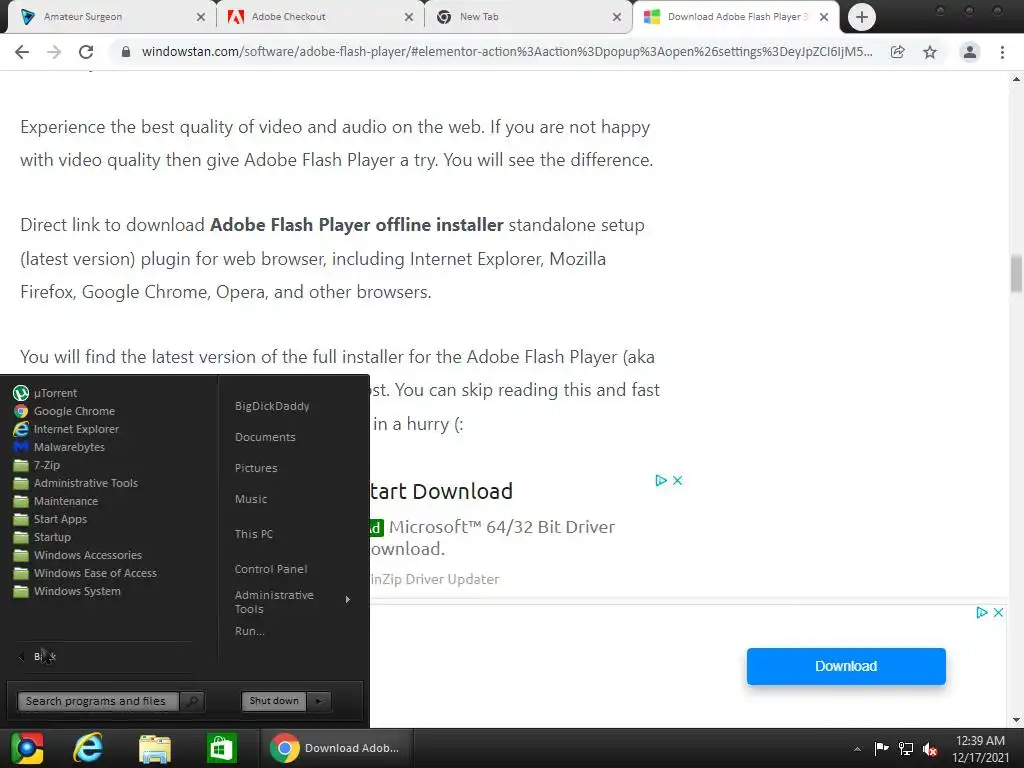The image size is (1024, 768).
Task: Click the Start Download ad headline
Action: (441, 491)
